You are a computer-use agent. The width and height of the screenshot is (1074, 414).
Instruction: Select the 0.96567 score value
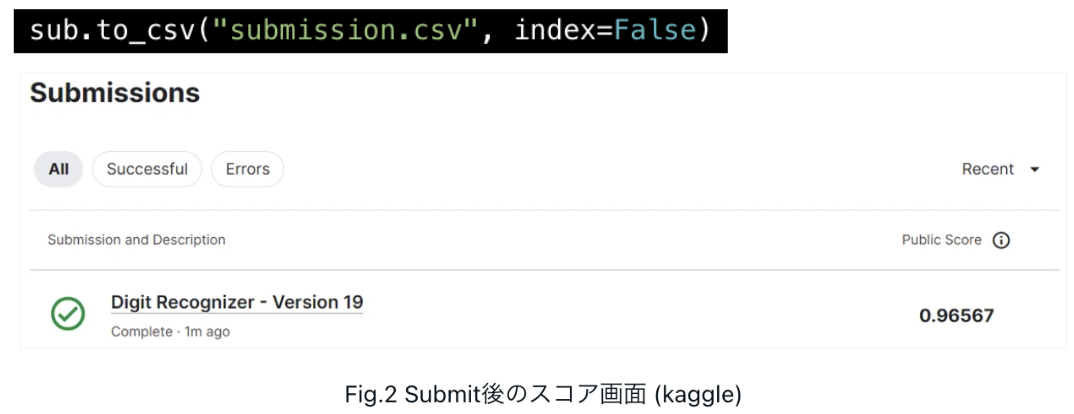pos(956,316)
